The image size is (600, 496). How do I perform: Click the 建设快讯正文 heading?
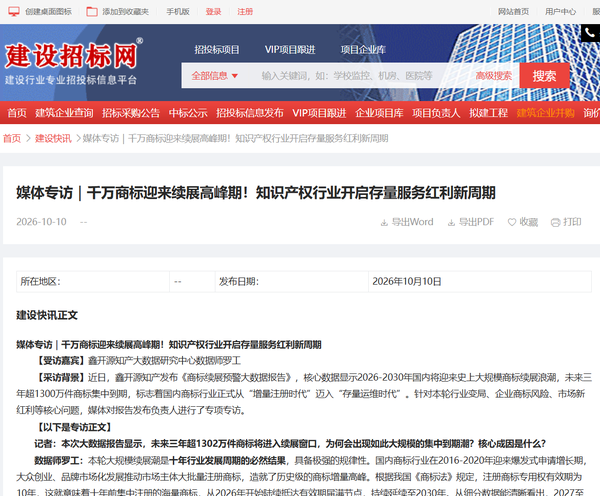point(47,315)
